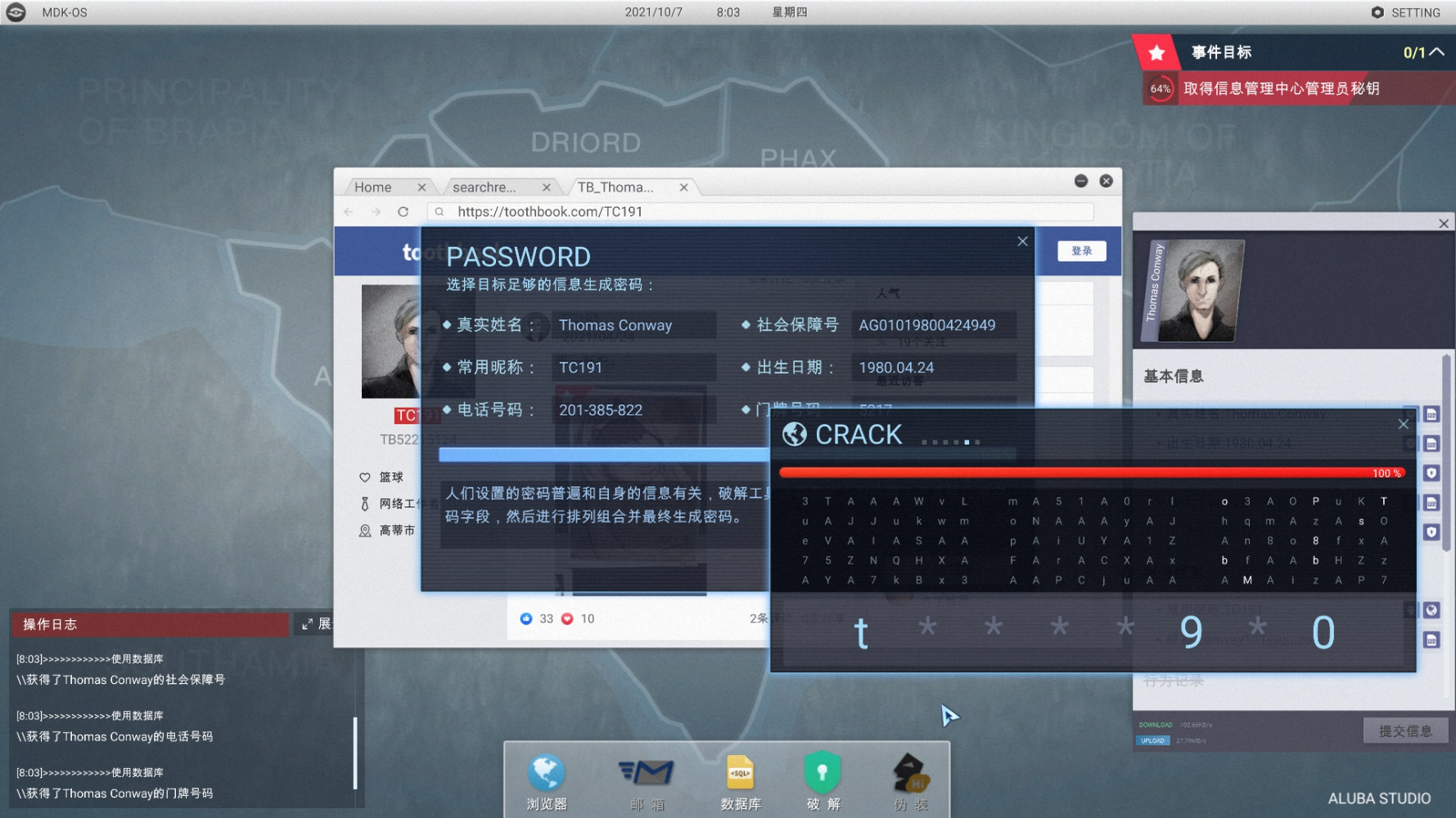Click a shield icon in the right sidebar
Image resolution: width=1456 pixels, height=818 pixels.
coord(1431,472)
